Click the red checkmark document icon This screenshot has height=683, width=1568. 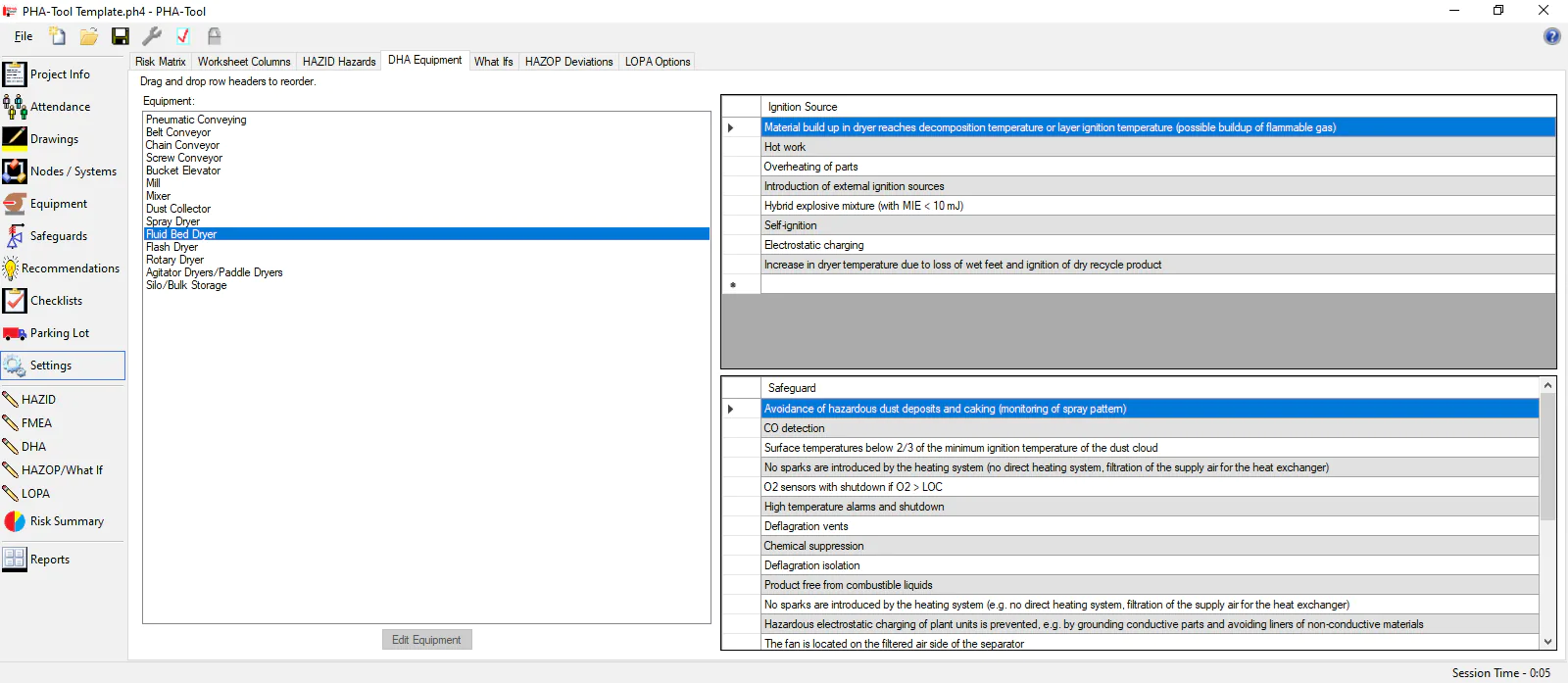coord(183,36)
